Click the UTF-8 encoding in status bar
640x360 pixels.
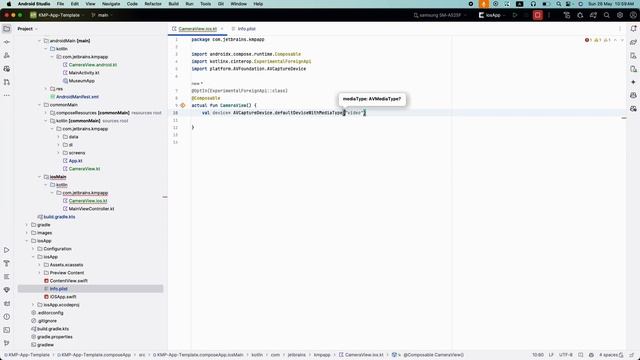pyautogui.click(x=565, y=355)
